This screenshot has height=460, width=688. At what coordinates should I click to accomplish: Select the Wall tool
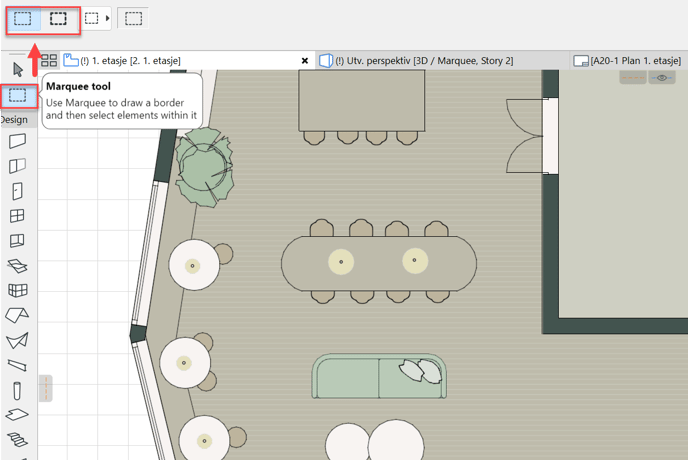click(x=18, y=141)
